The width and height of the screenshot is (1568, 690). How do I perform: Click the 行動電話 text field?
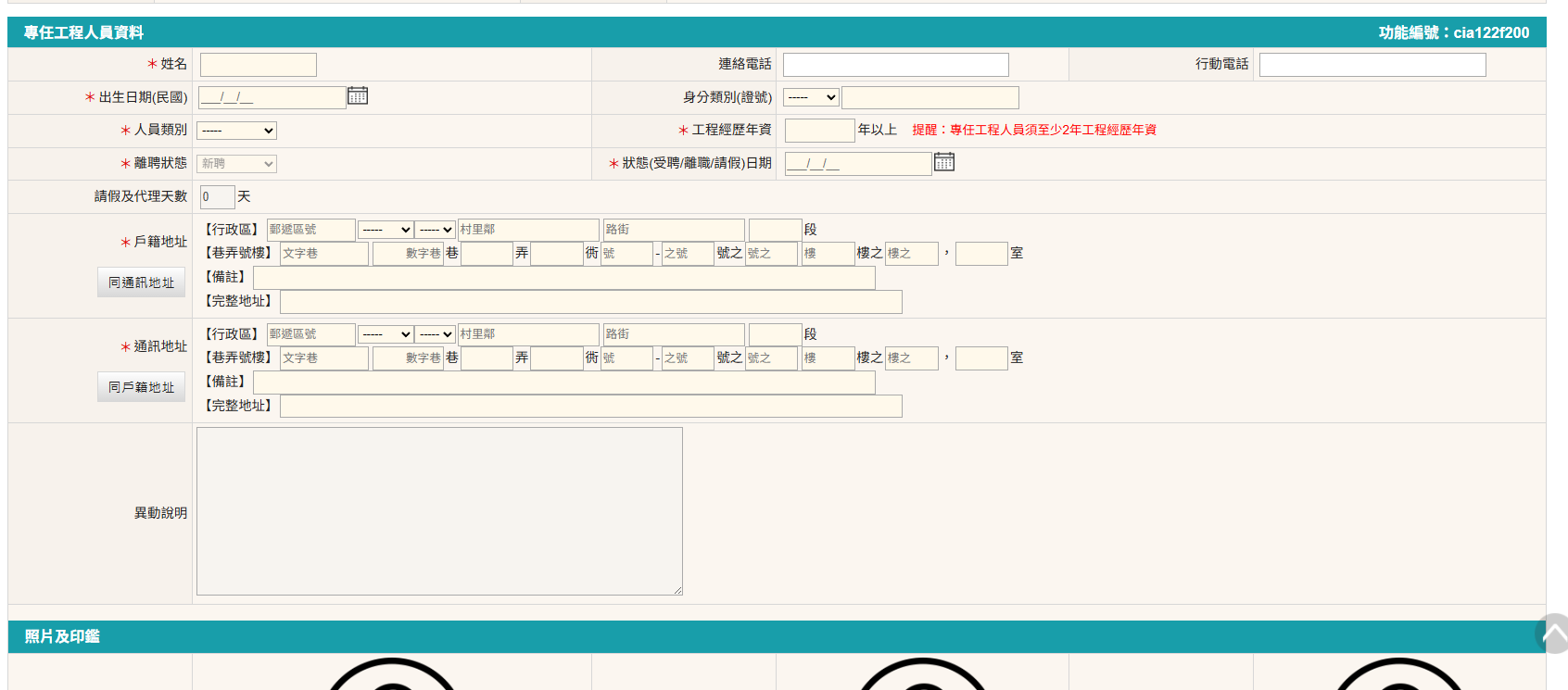[x=1372, y=65]
